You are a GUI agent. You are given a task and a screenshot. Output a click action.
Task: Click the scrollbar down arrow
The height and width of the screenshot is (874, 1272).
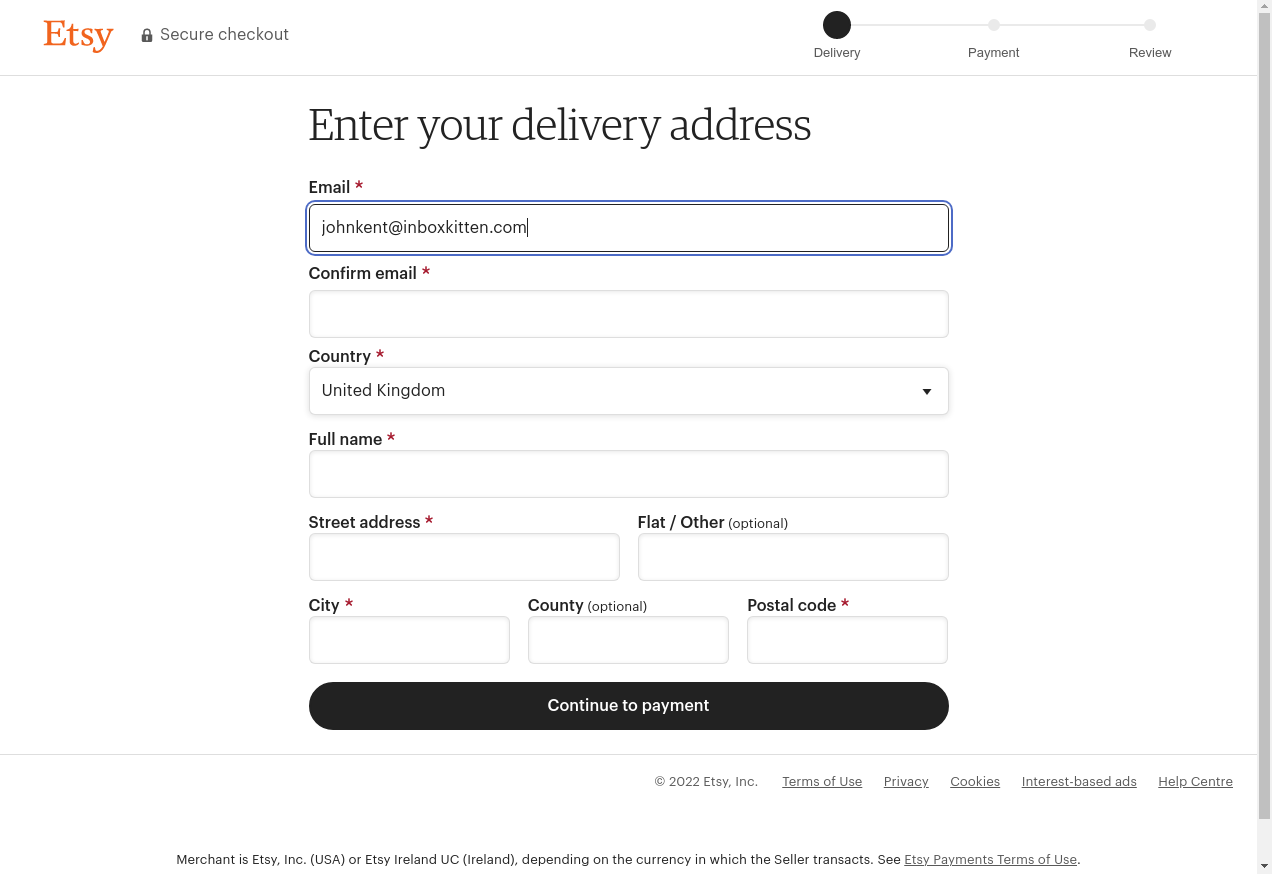click(1264, 865)
